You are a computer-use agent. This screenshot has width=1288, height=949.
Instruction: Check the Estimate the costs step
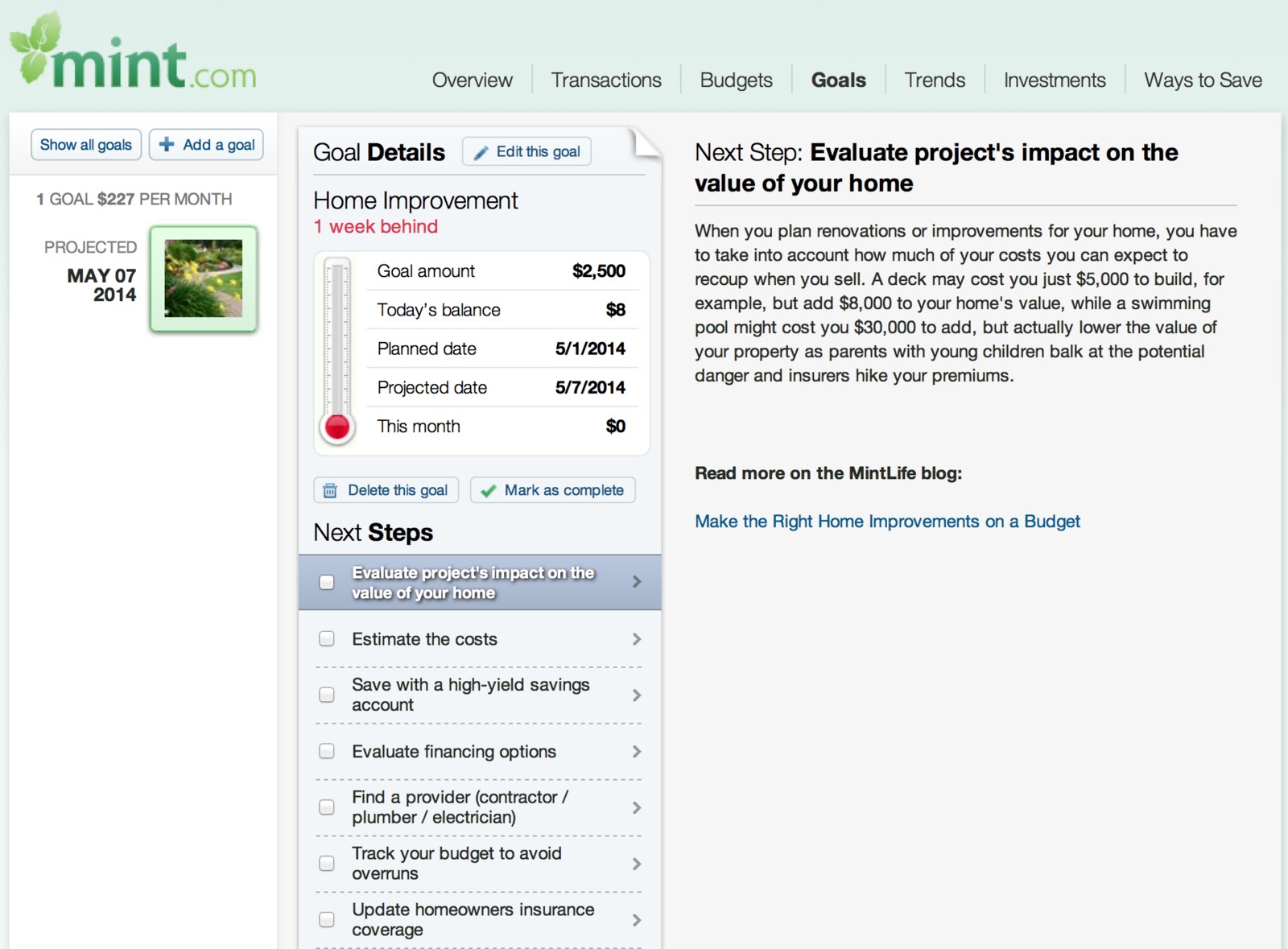coord(326,638)
